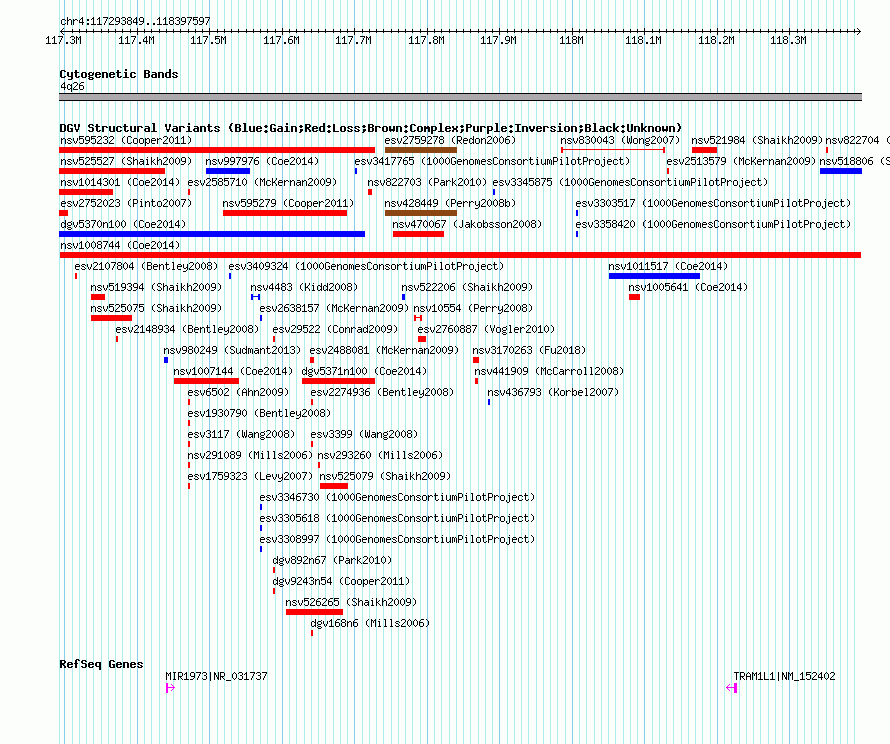Click nsv441909 (McCarroll2008) label
The width and height of the screenshot is (890, 744).
[x=549, y=371]
